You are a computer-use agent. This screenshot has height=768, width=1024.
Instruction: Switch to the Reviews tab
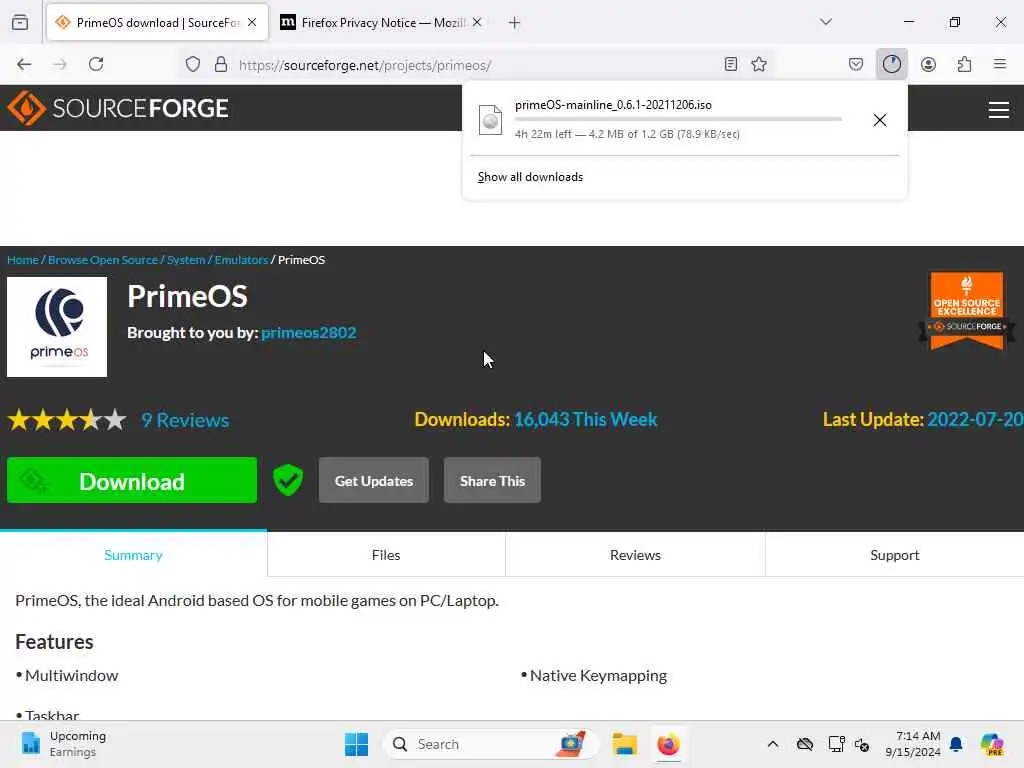tap(635, 554)
